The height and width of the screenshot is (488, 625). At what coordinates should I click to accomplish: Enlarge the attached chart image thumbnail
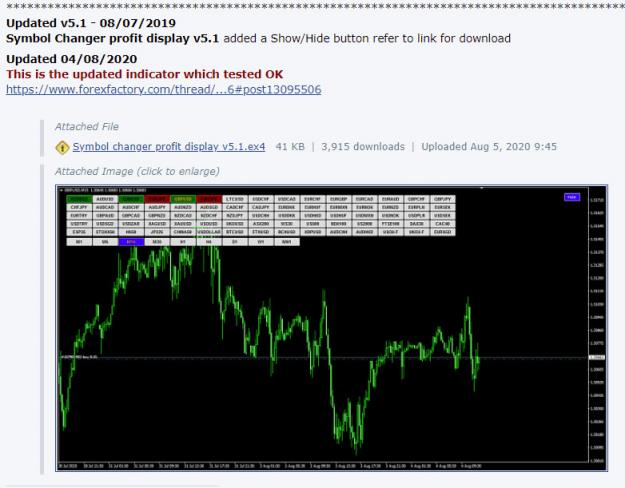(331, 328)
